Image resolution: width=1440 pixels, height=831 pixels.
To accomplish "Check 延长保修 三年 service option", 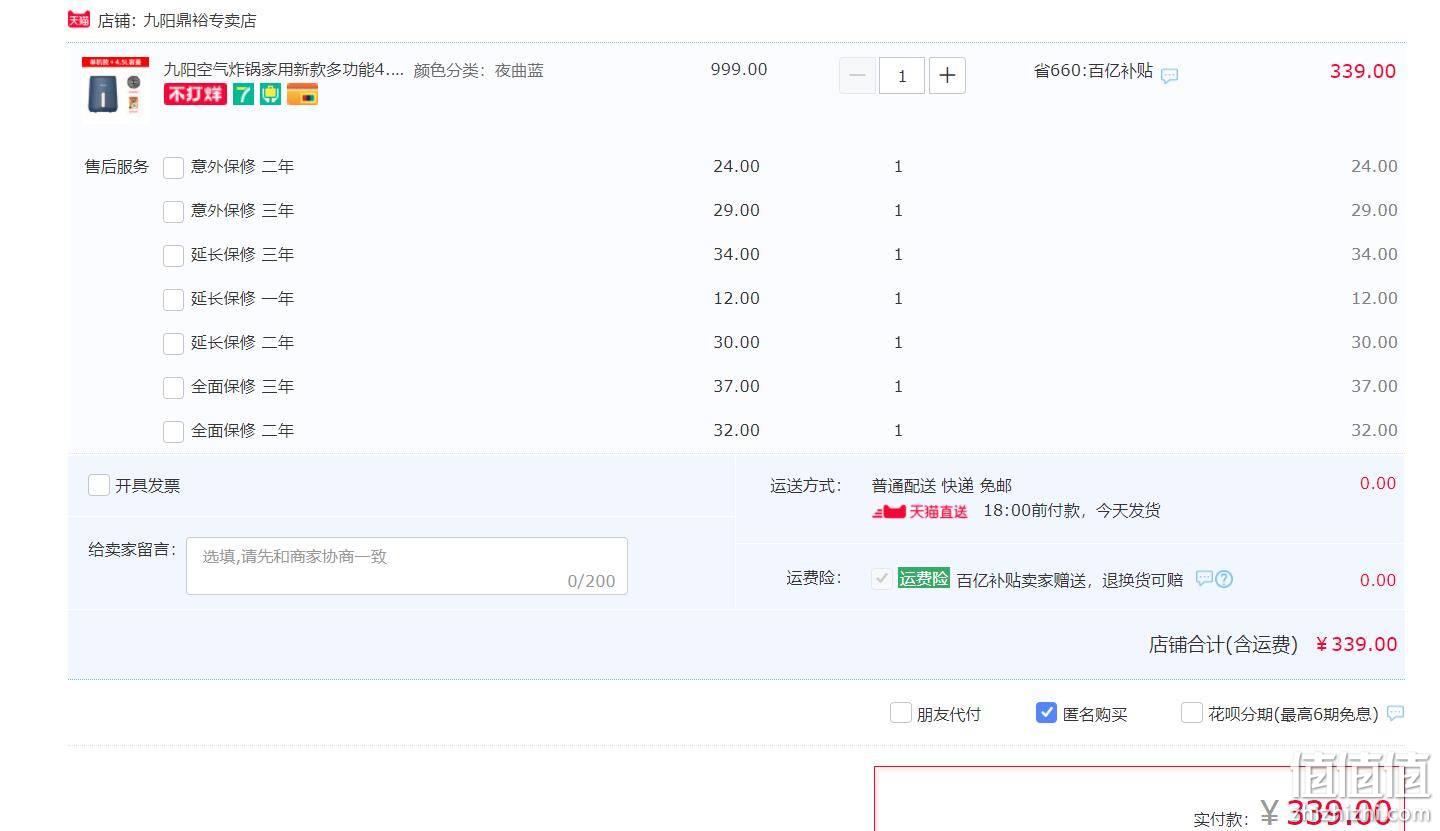I will [x=173, y=255].
